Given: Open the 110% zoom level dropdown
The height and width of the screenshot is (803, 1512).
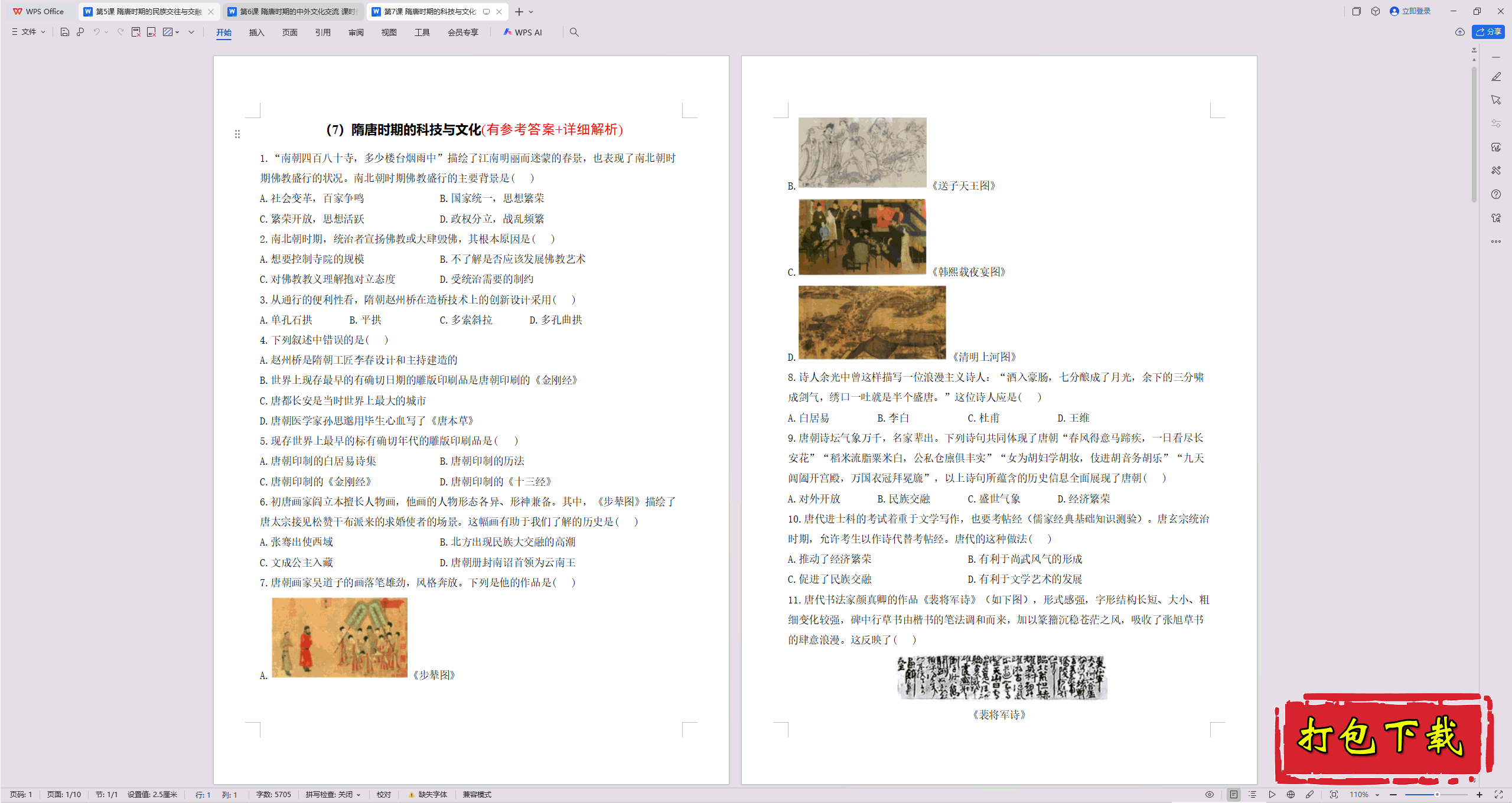Looking at the screenshot, I should click(1364, 795).
